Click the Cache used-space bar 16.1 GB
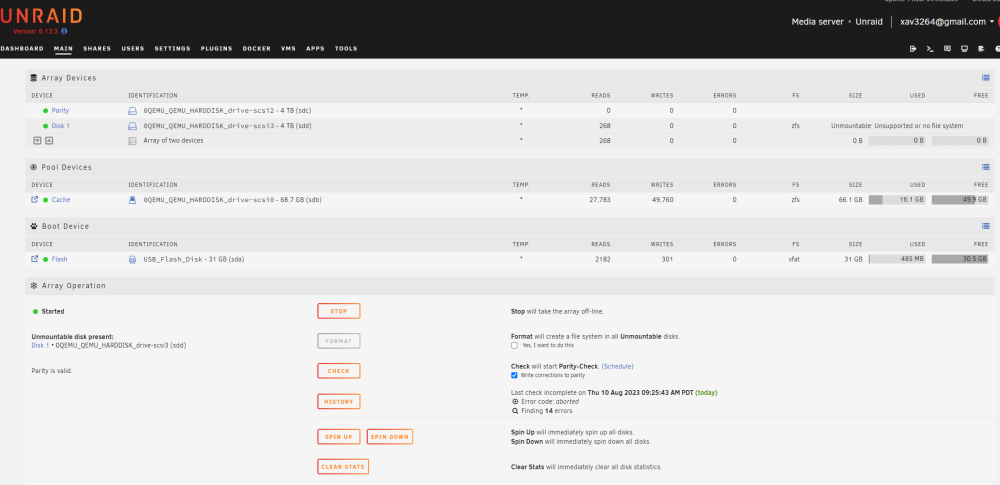This screenshot has width=1000, height=485. click(897, 200)
